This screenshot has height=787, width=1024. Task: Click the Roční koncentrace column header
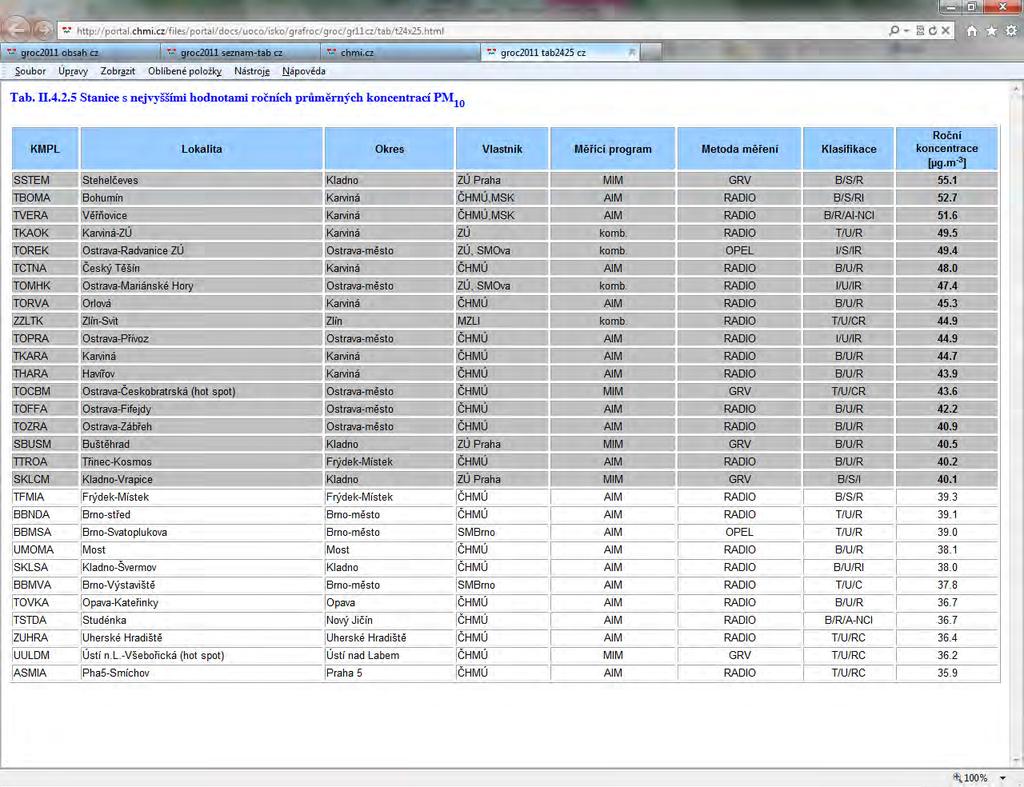click(947, 149)
